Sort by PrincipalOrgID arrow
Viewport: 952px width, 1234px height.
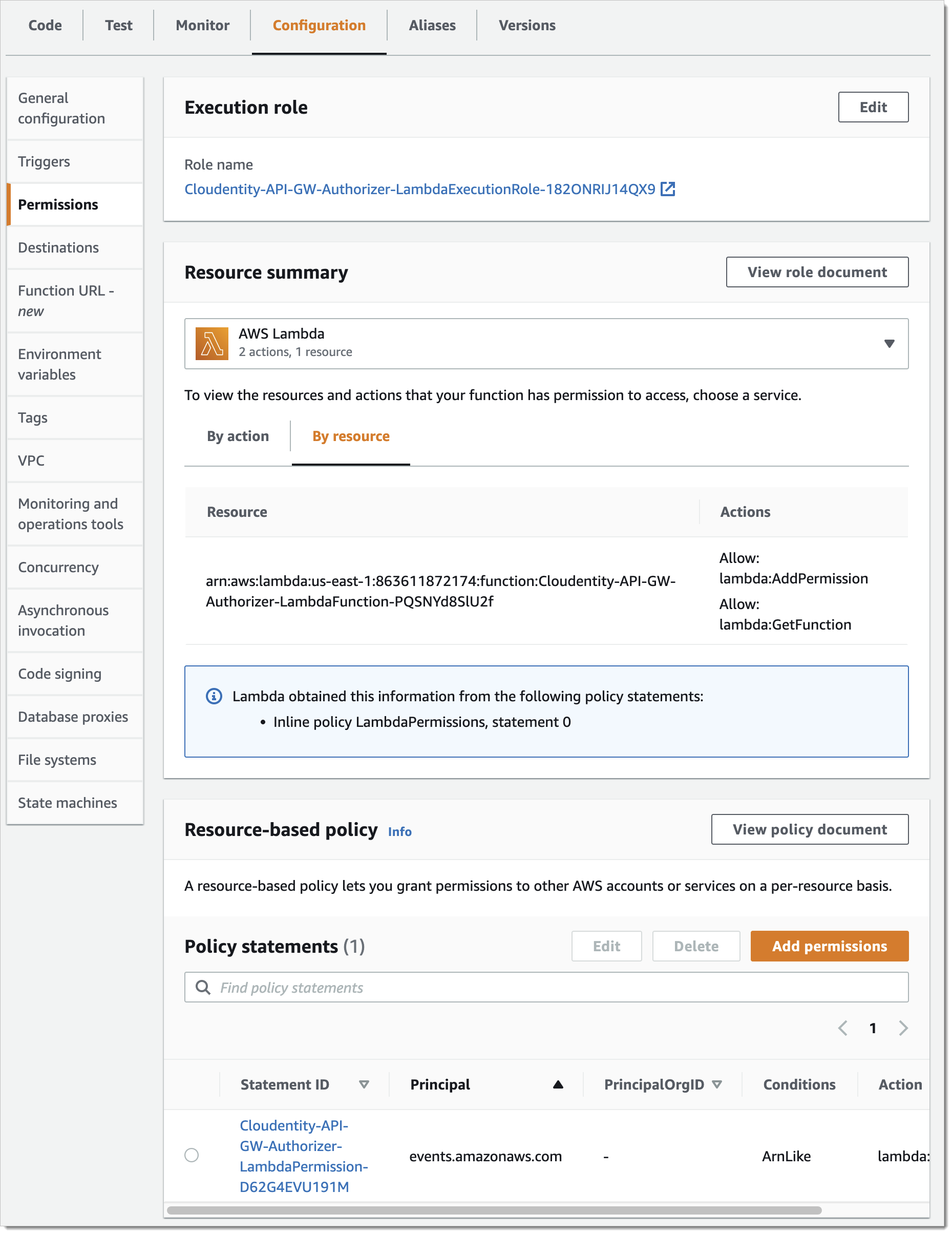[x=717, y=1084]
